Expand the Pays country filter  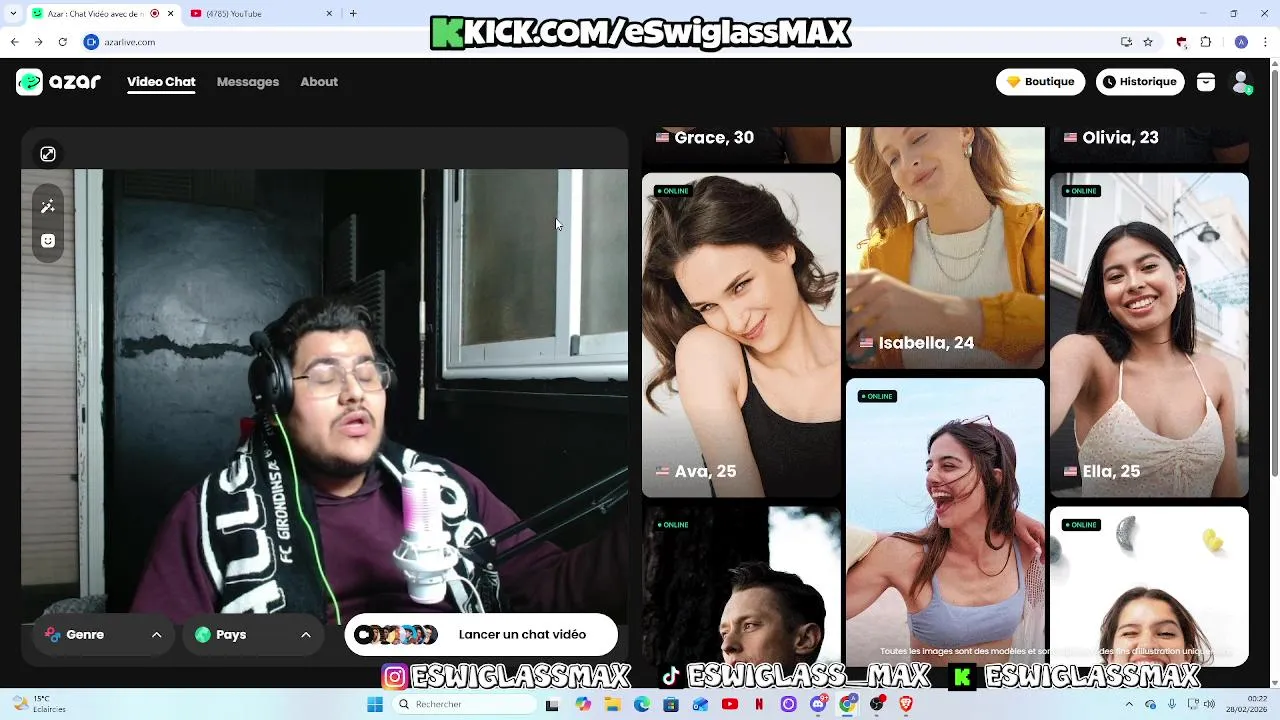[252, 635]
